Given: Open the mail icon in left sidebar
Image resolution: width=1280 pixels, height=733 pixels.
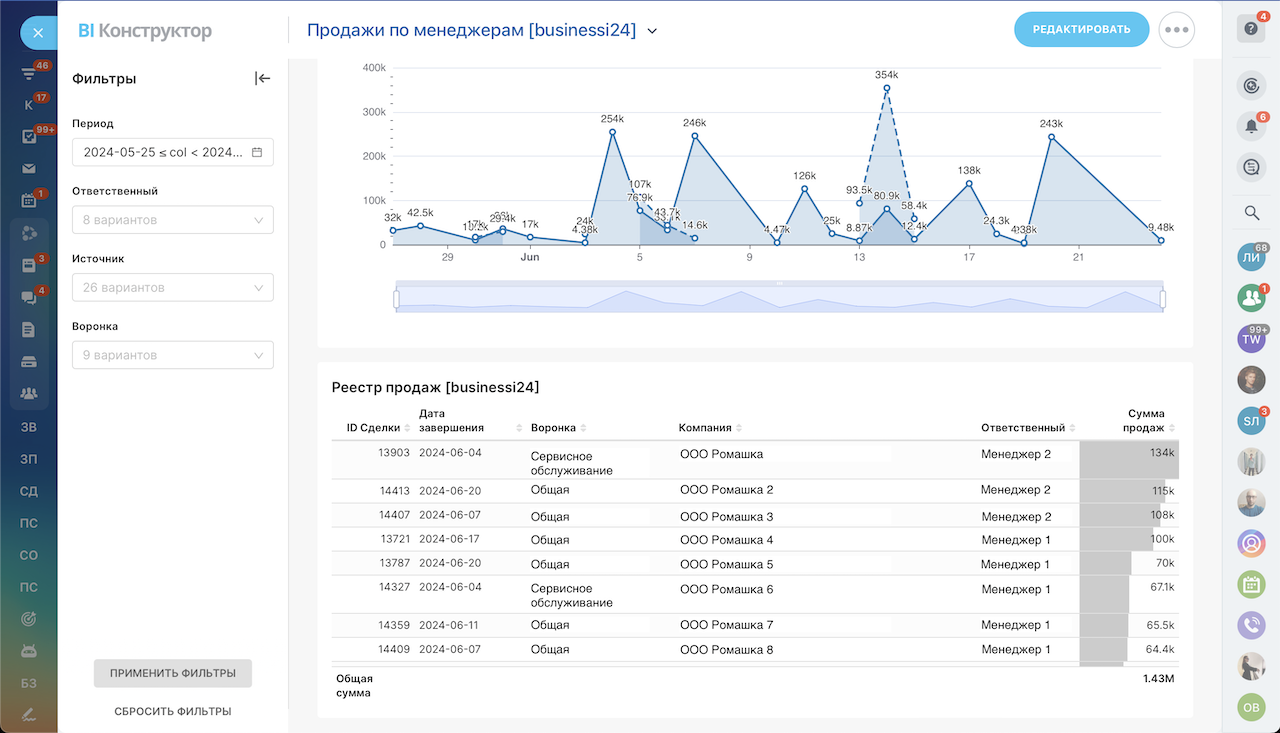Looking at the screenshot, I should [29, 169].
